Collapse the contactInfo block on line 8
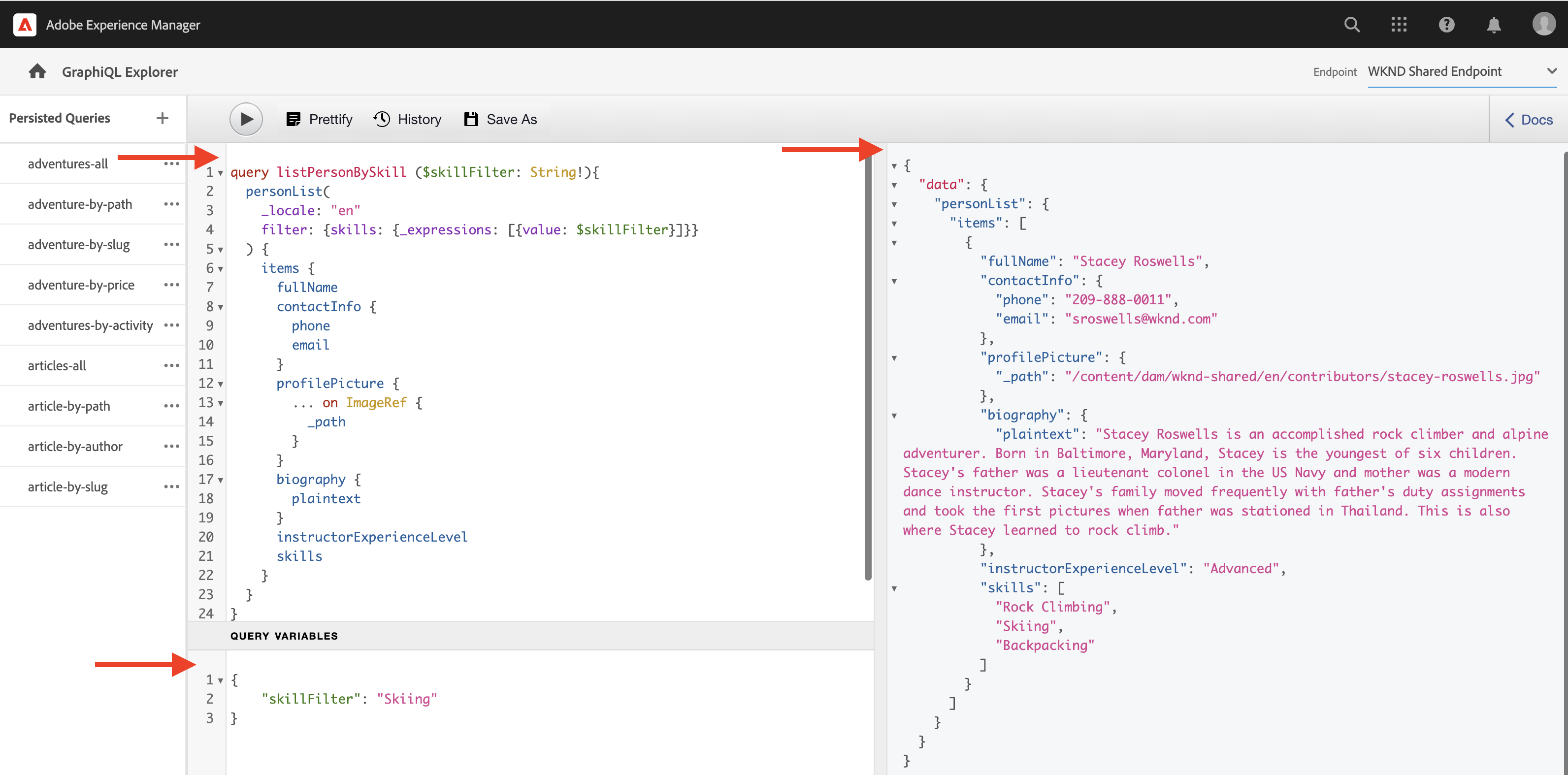 [220, 307]
